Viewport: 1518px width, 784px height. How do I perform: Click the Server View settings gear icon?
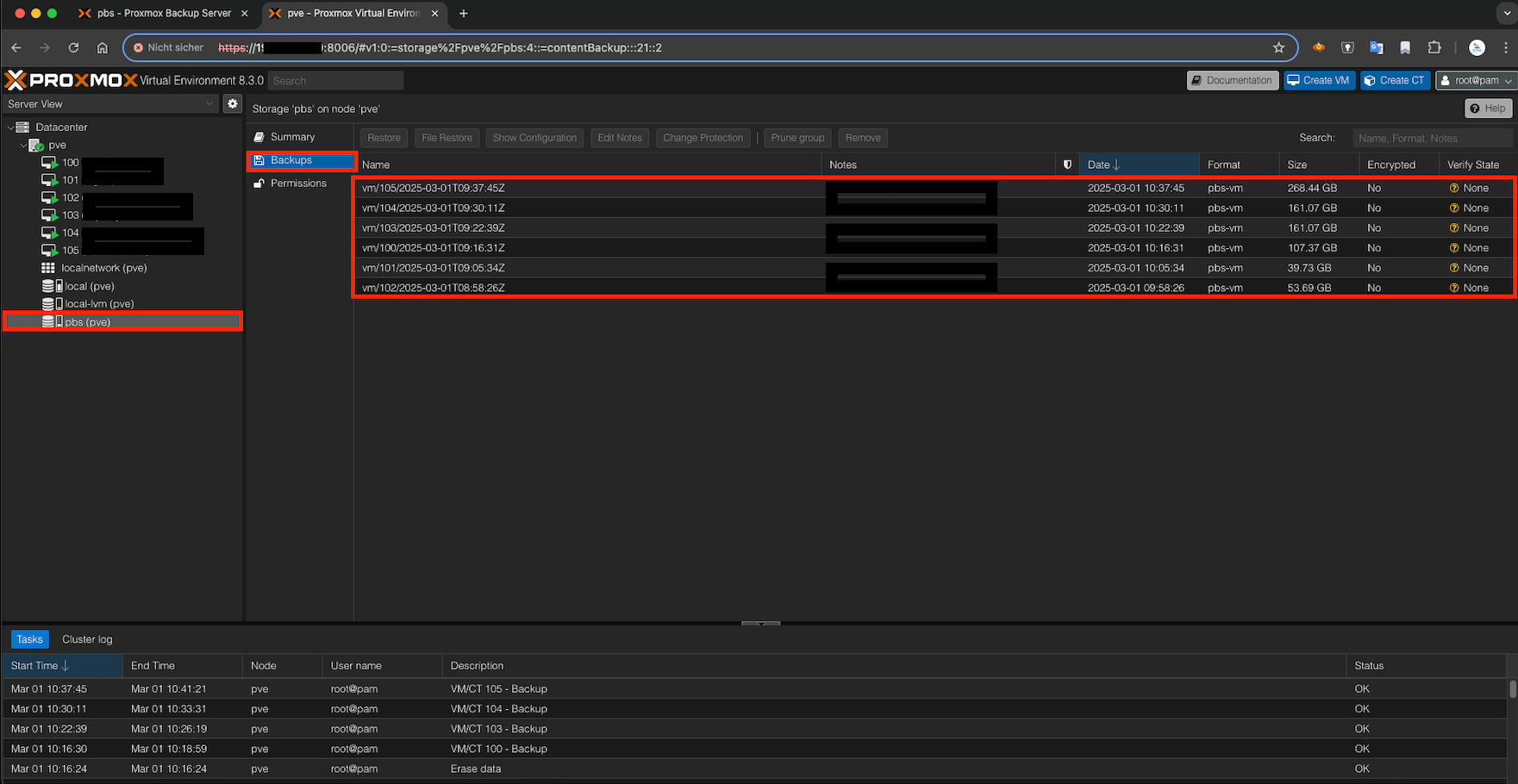pyautogui.click(x=232, y=103)
